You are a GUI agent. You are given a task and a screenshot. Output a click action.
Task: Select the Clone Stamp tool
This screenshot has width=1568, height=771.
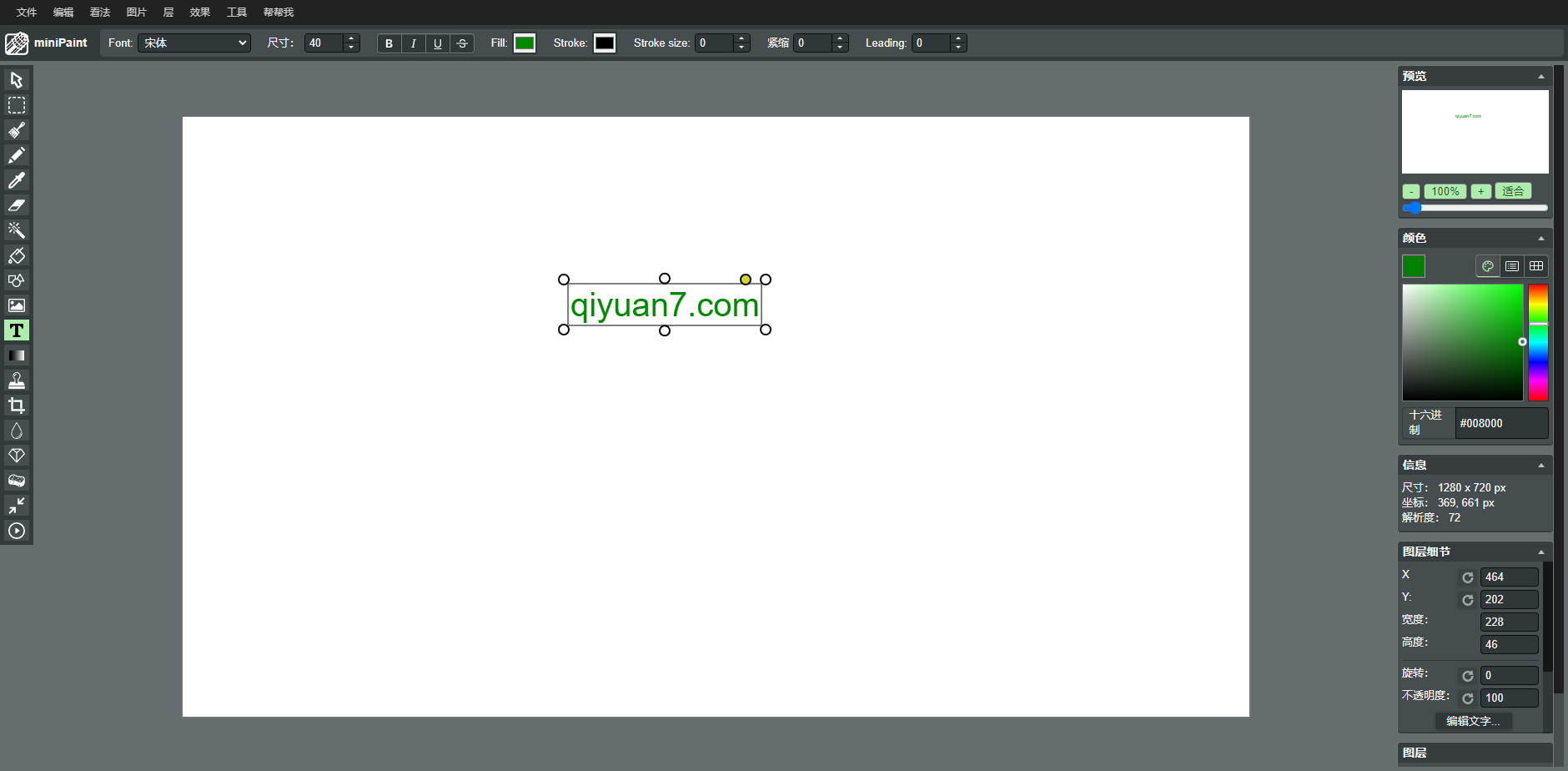pos(17,380)
